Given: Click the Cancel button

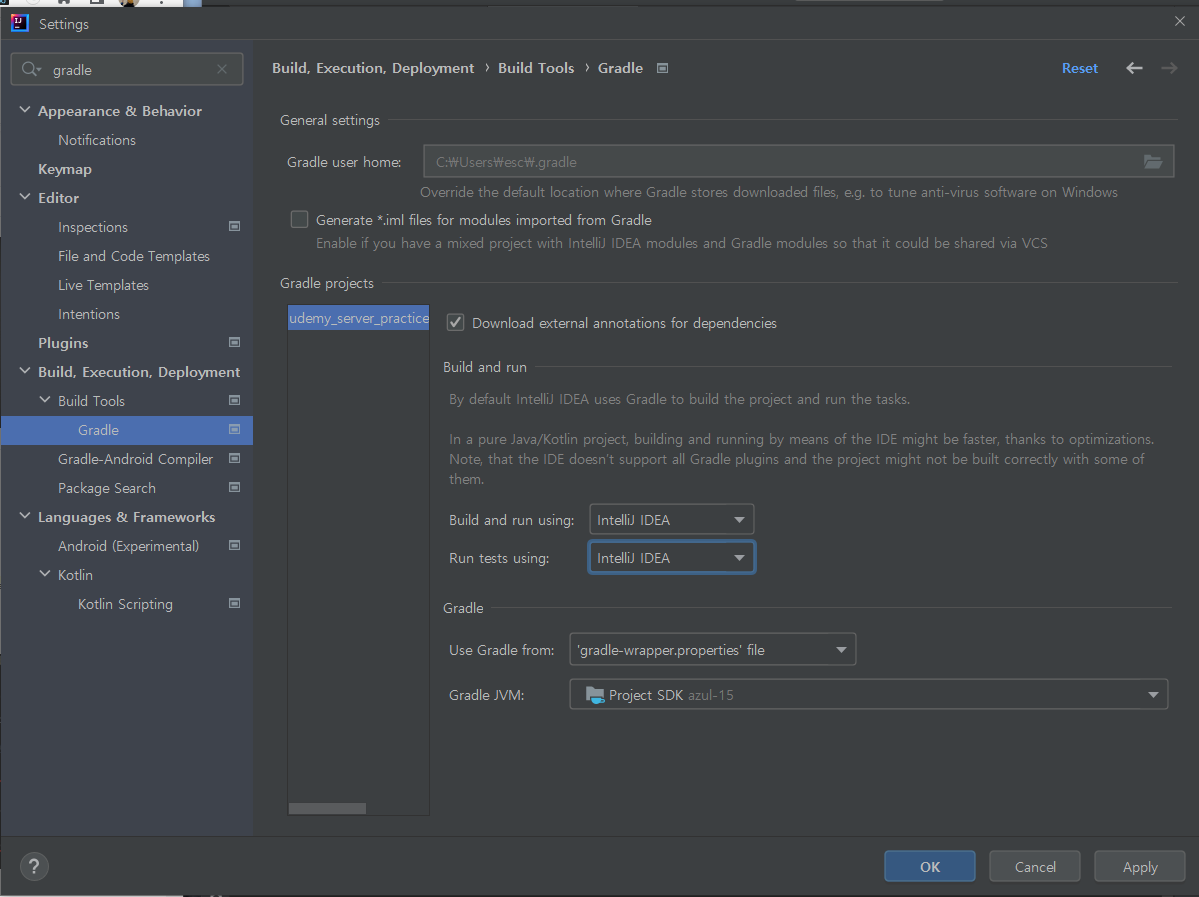Looking at the screenshot, I should [x=1035, y=866].
